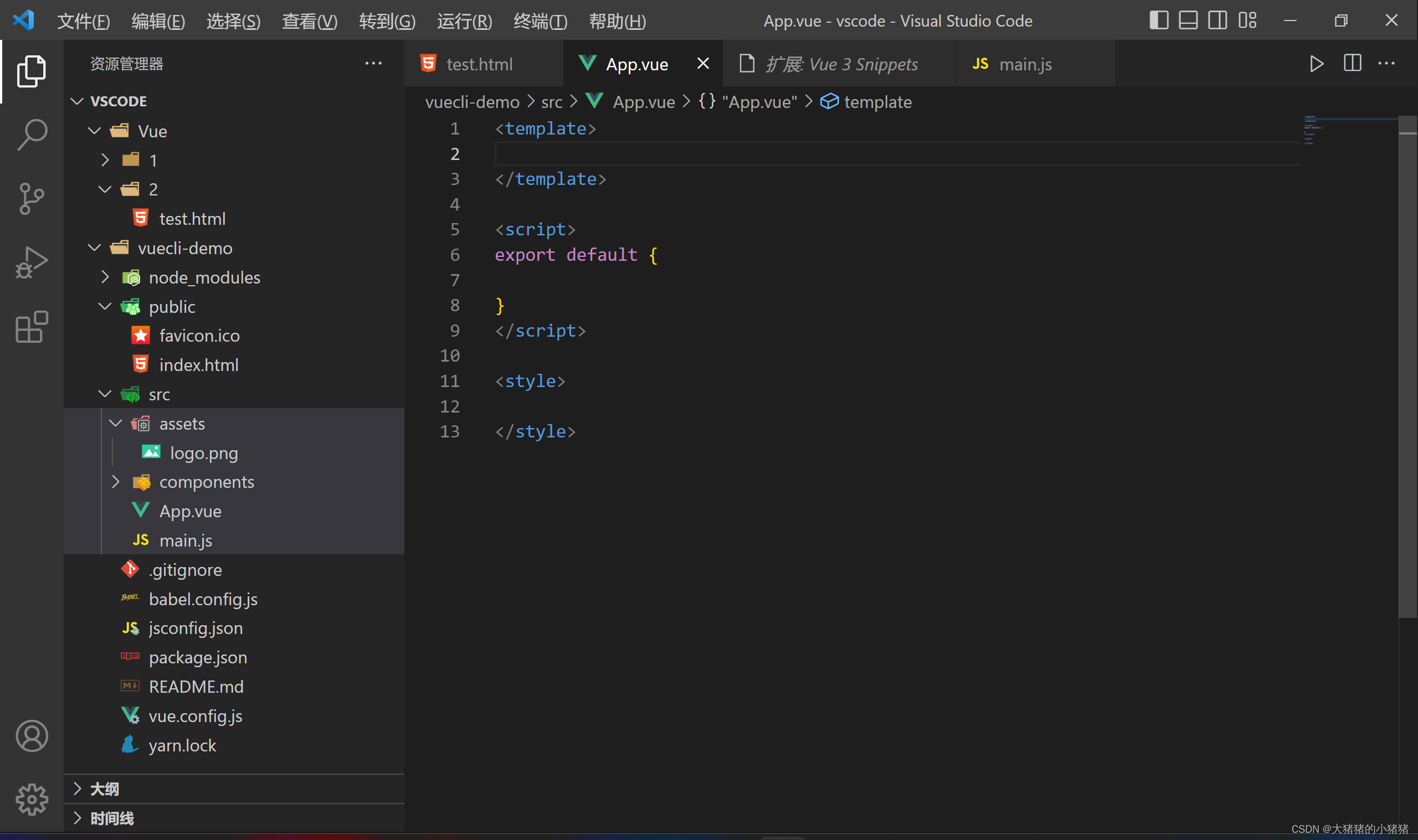The height and width of the screenshot is (840, 1418).
Task: Collapse the public folder
Action: tap(105, 306)
